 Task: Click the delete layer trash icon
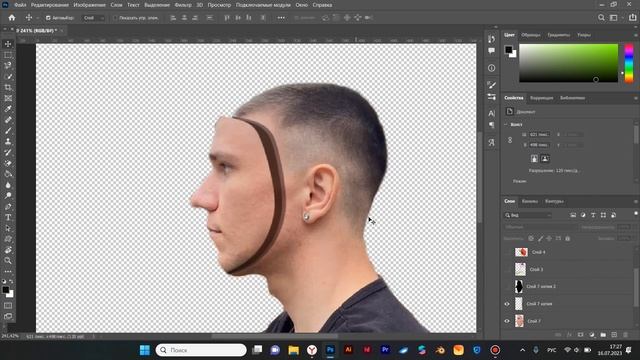[x=625, y=335]
